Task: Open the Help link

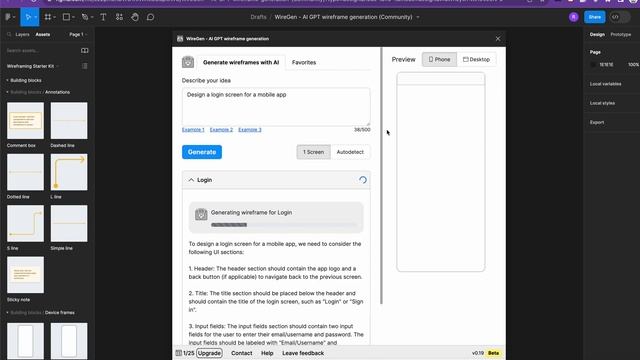Action: pos(267,353)
